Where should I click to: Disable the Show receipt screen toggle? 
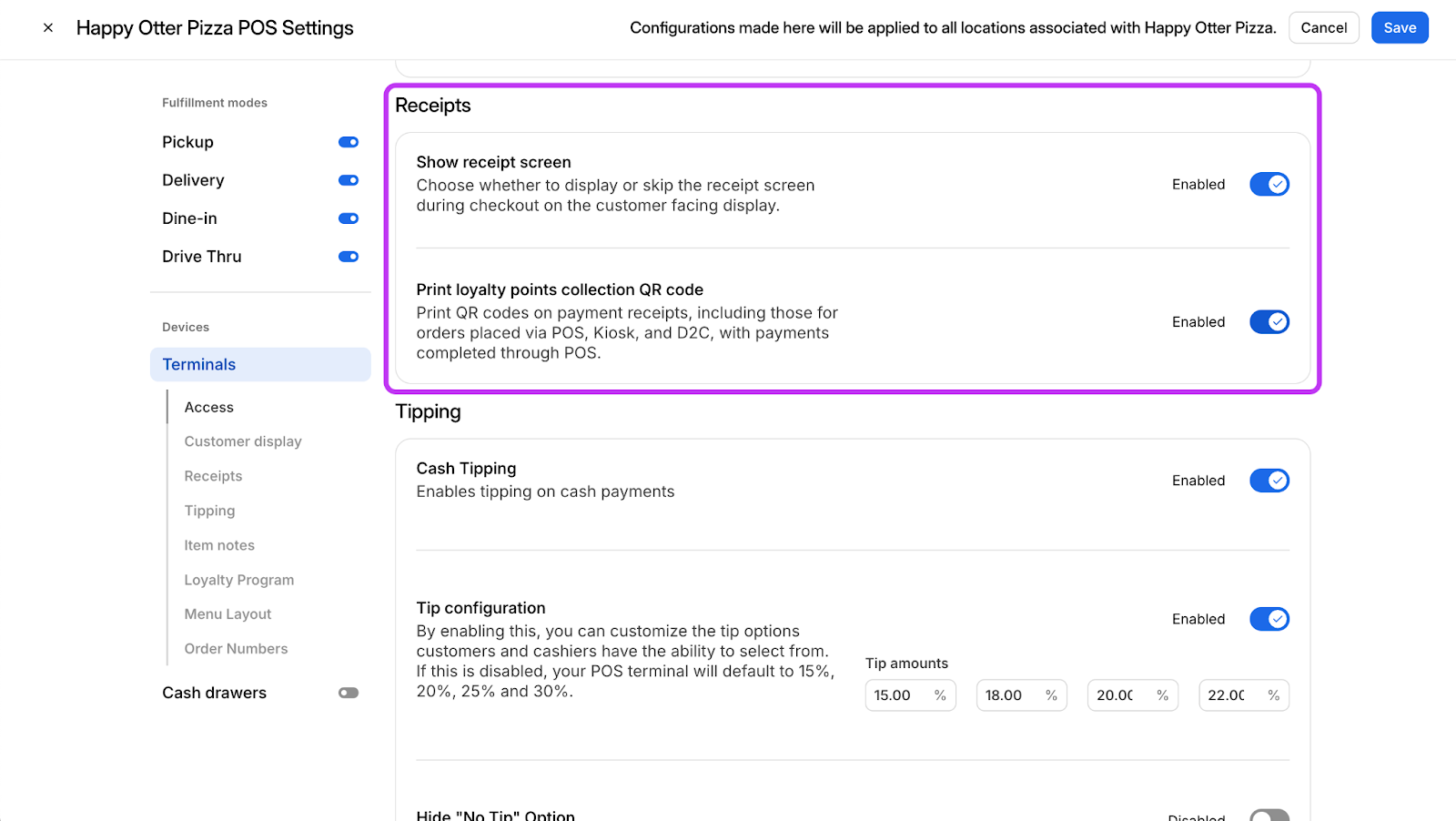pyautogui.click(x=1269, y=185)
